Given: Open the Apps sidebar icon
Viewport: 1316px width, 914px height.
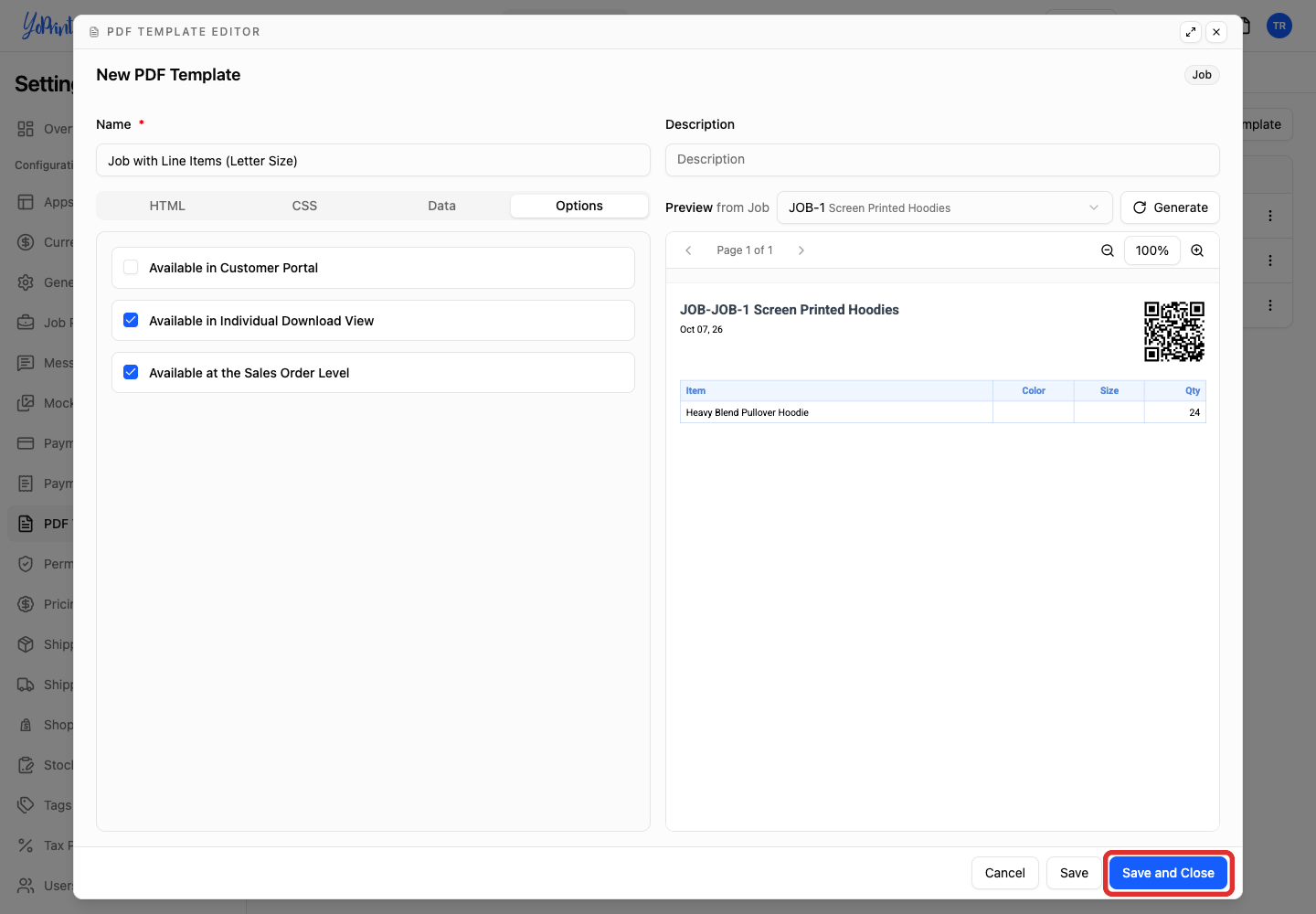Looking at the screenshot, I should (x=26, y=202).
